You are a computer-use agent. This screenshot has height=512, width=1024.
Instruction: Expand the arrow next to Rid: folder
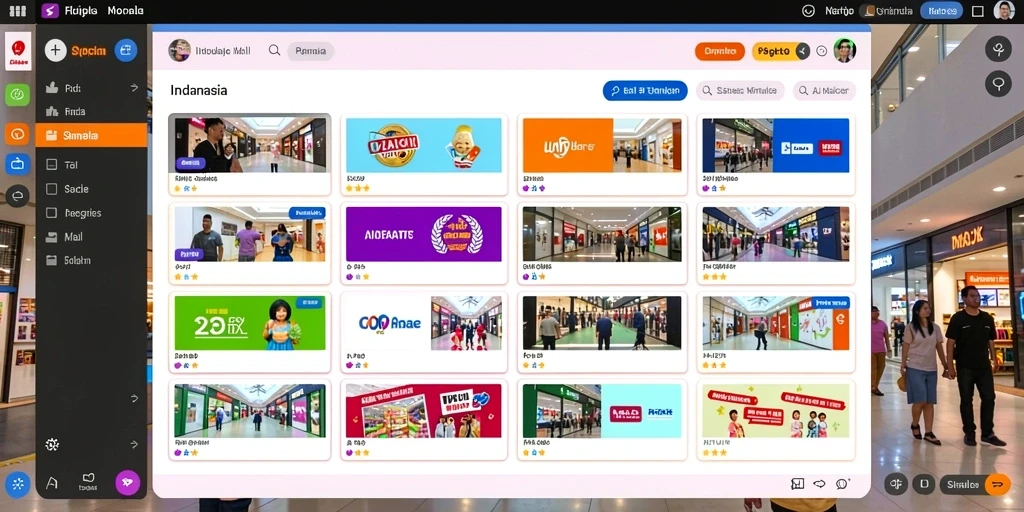[135, 88]
